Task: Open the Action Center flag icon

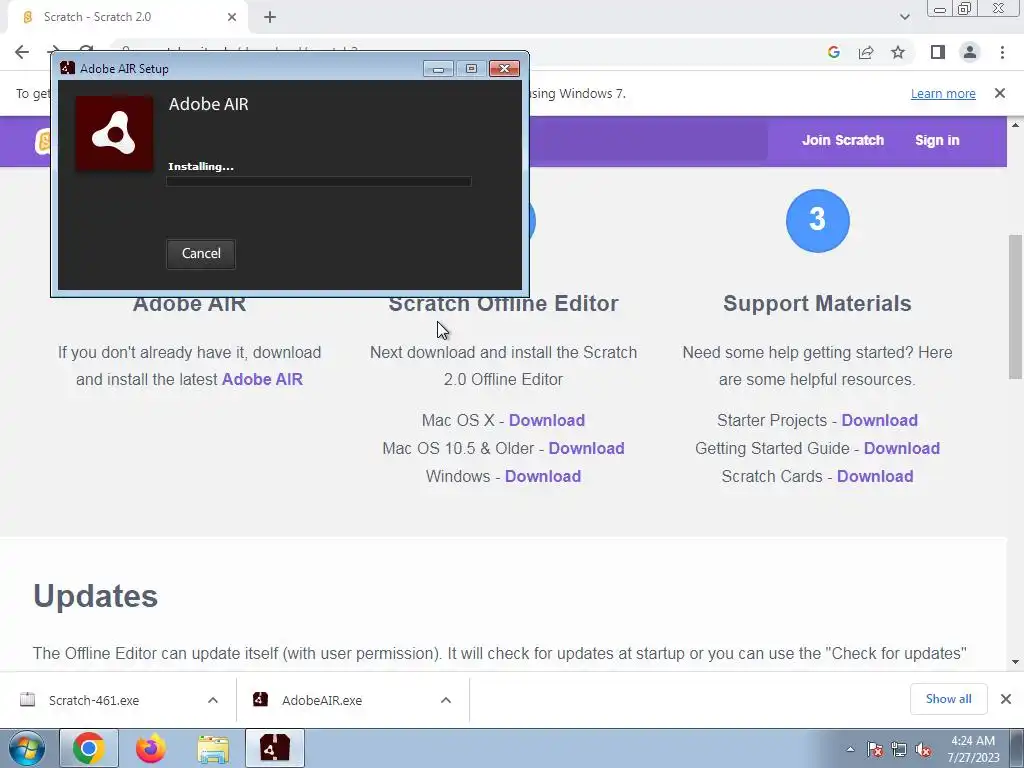Action: 874,750
